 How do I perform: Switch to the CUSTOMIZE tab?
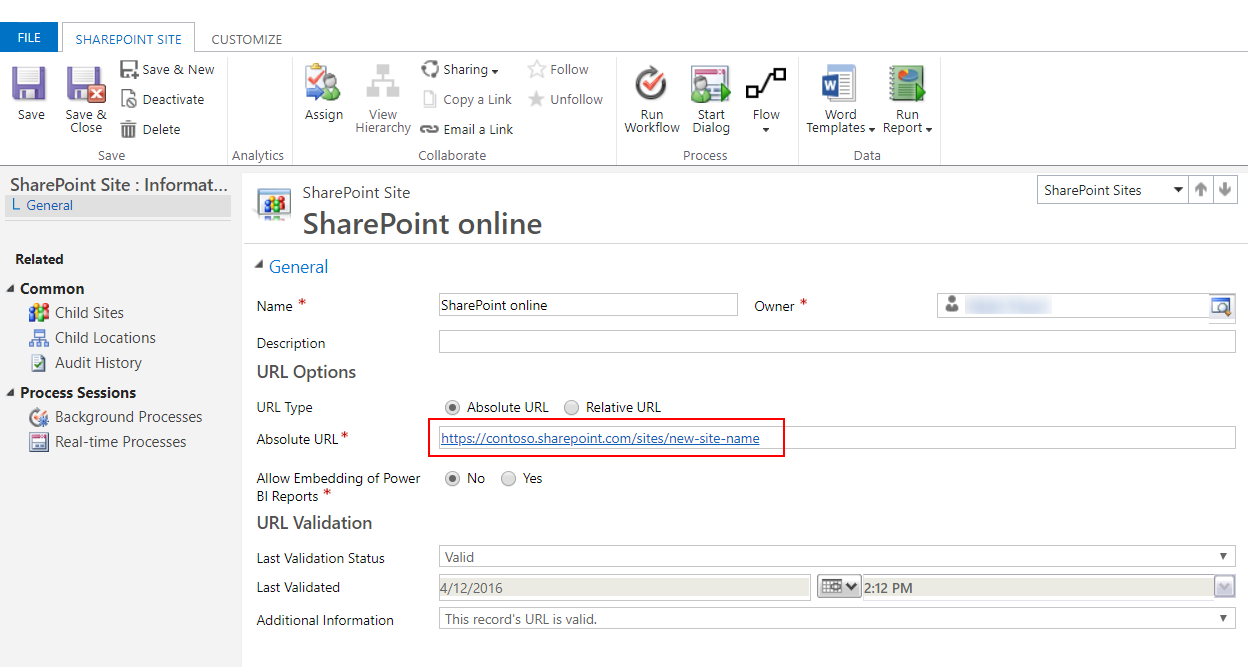pyautogui.click(x=246, y=37)
